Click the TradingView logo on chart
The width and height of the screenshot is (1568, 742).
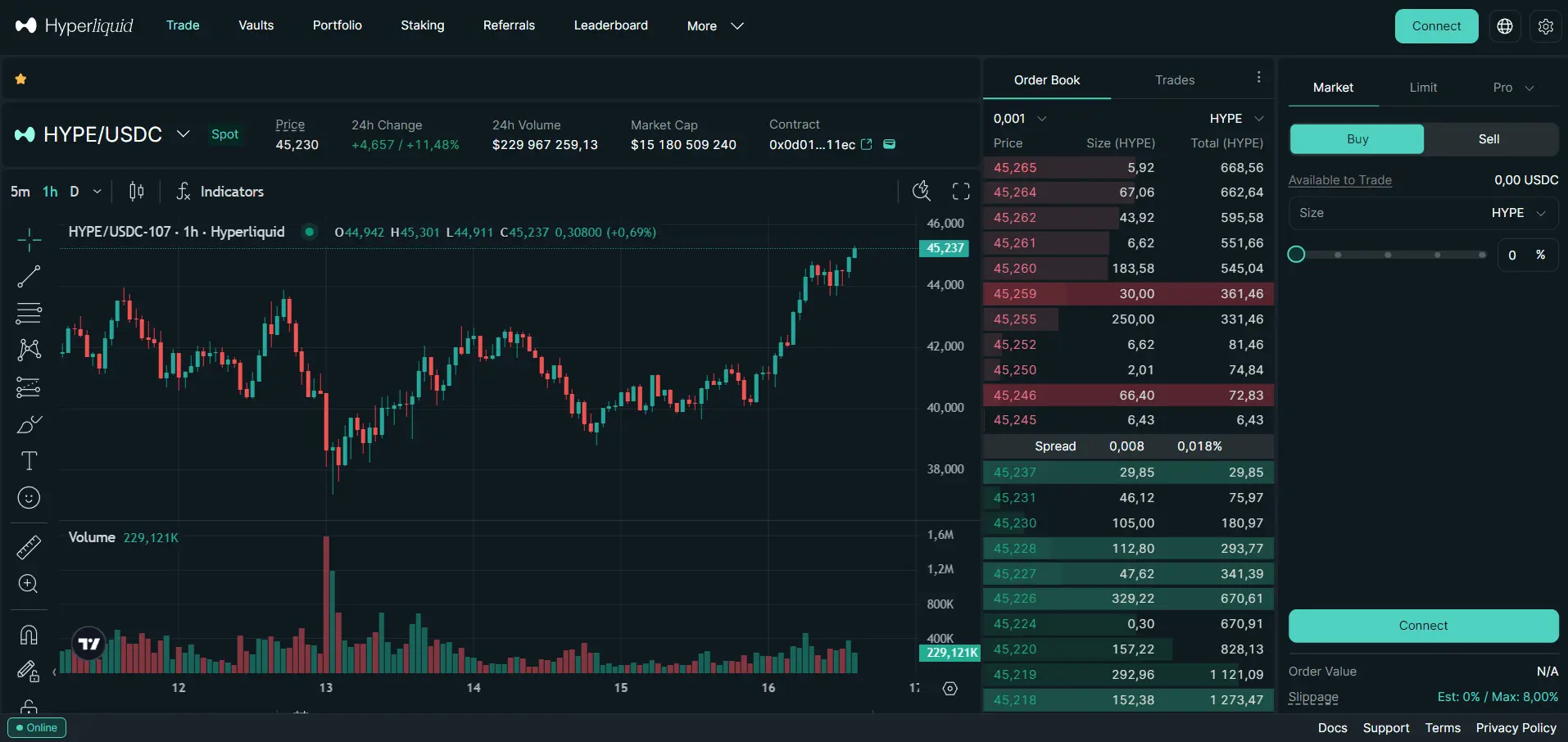(x=89, y=644)
